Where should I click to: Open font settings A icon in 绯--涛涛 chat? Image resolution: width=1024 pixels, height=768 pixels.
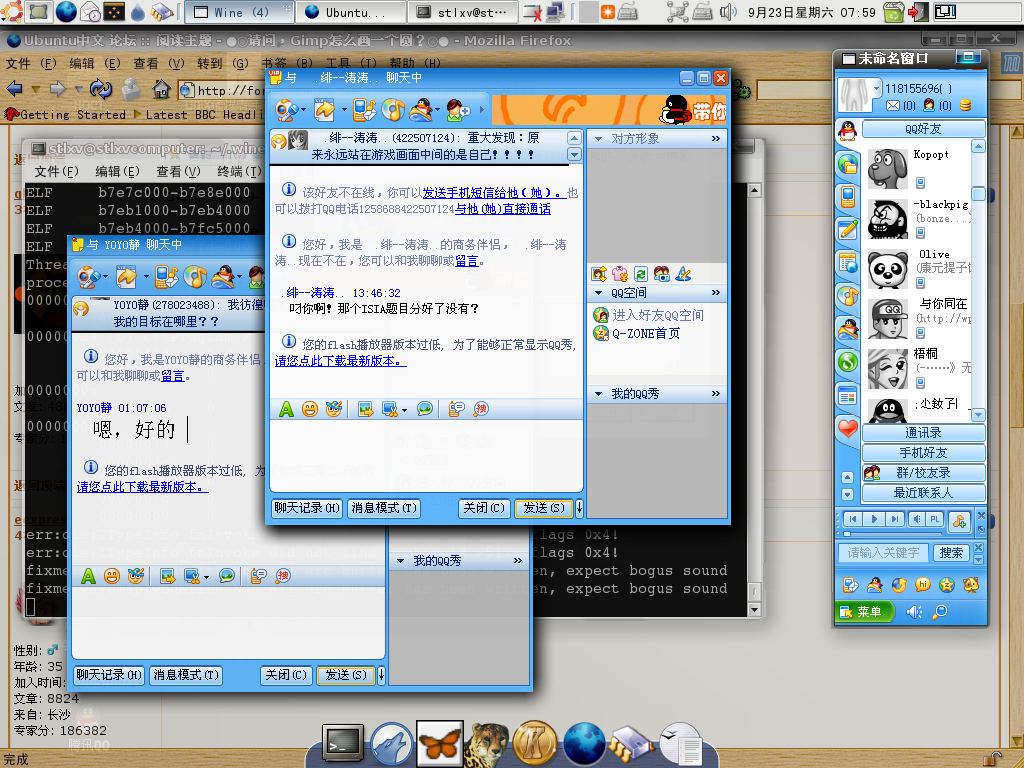[286, 409]
